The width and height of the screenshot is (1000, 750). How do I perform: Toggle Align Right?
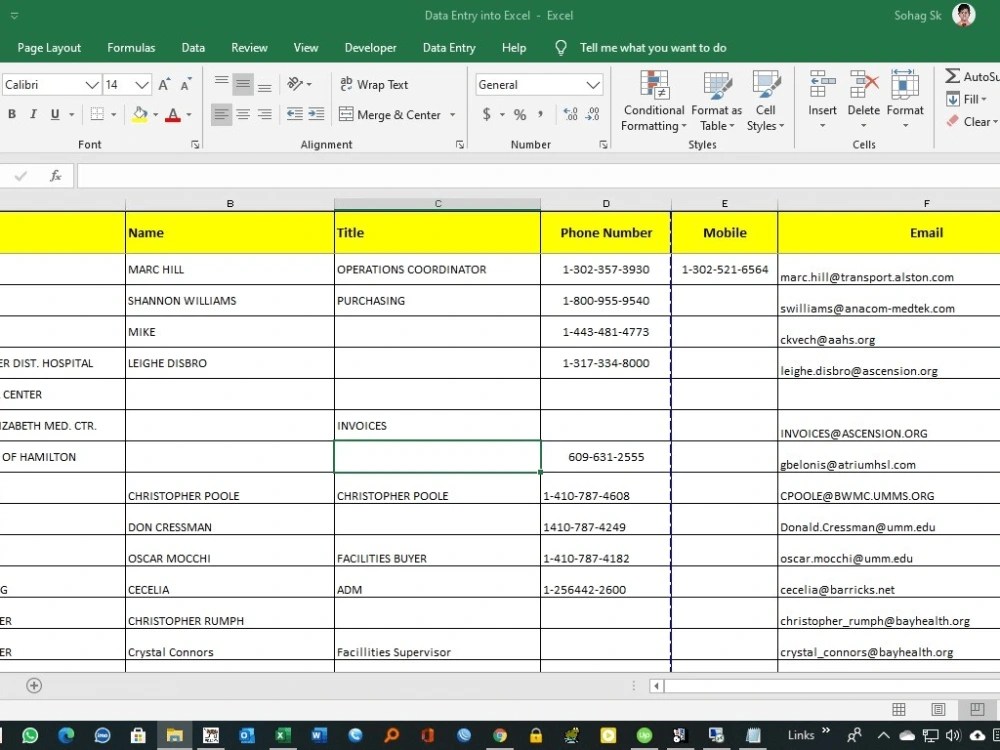tap(265, 114)
